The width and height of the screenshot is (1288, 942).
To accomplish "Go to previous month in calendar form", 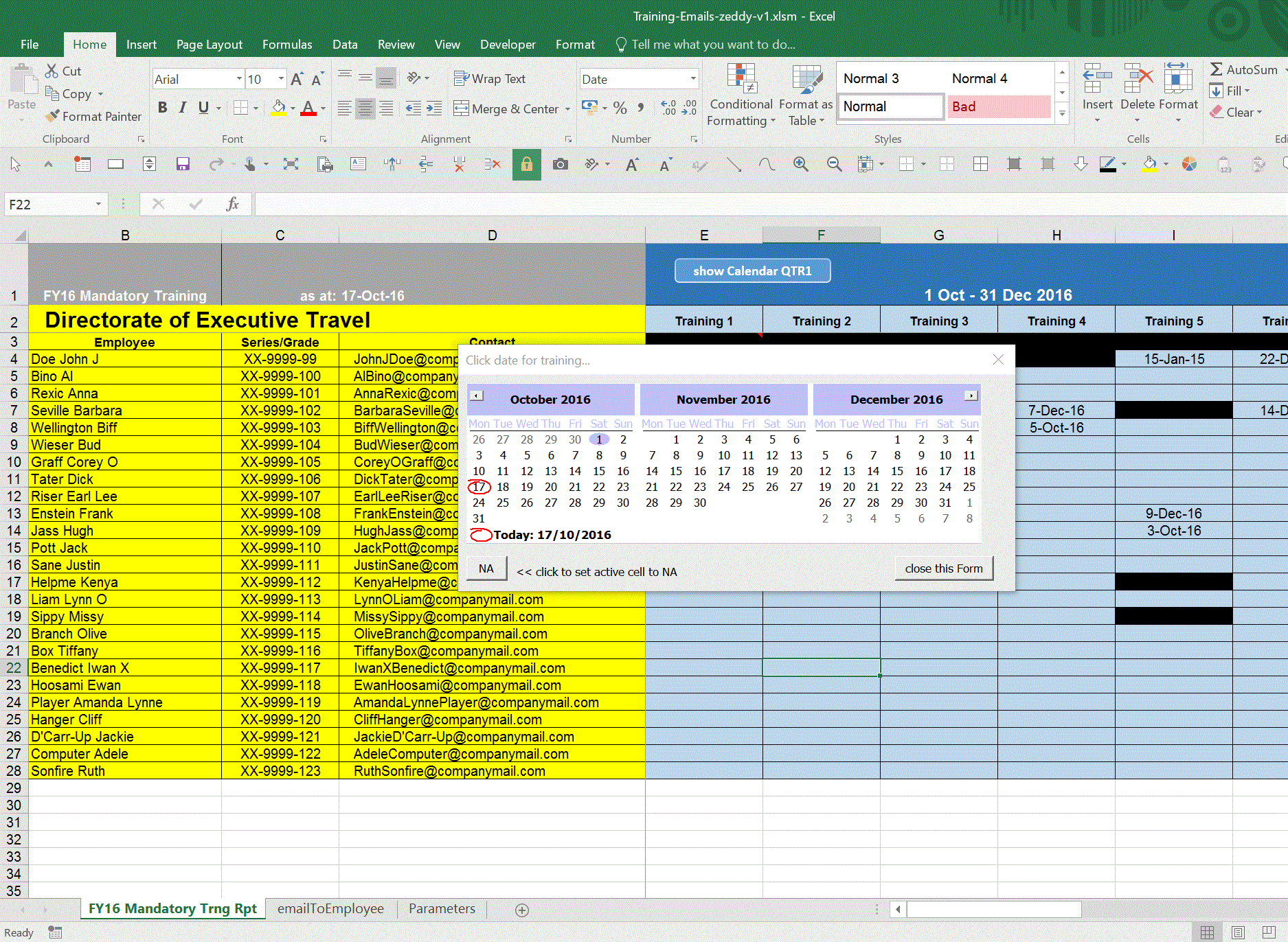I will coord(477,396).
